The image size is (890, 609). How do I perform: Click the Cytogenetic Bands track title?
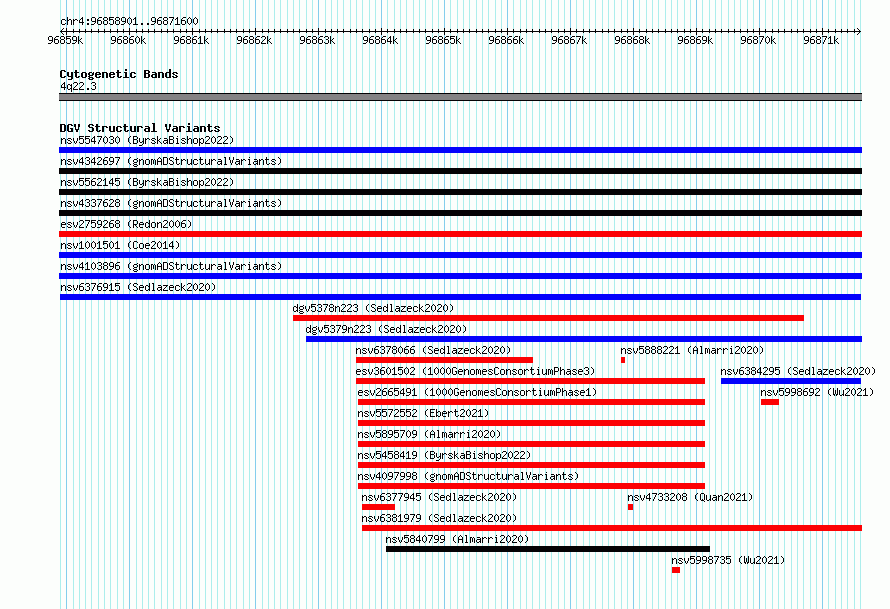pos(119,74)
